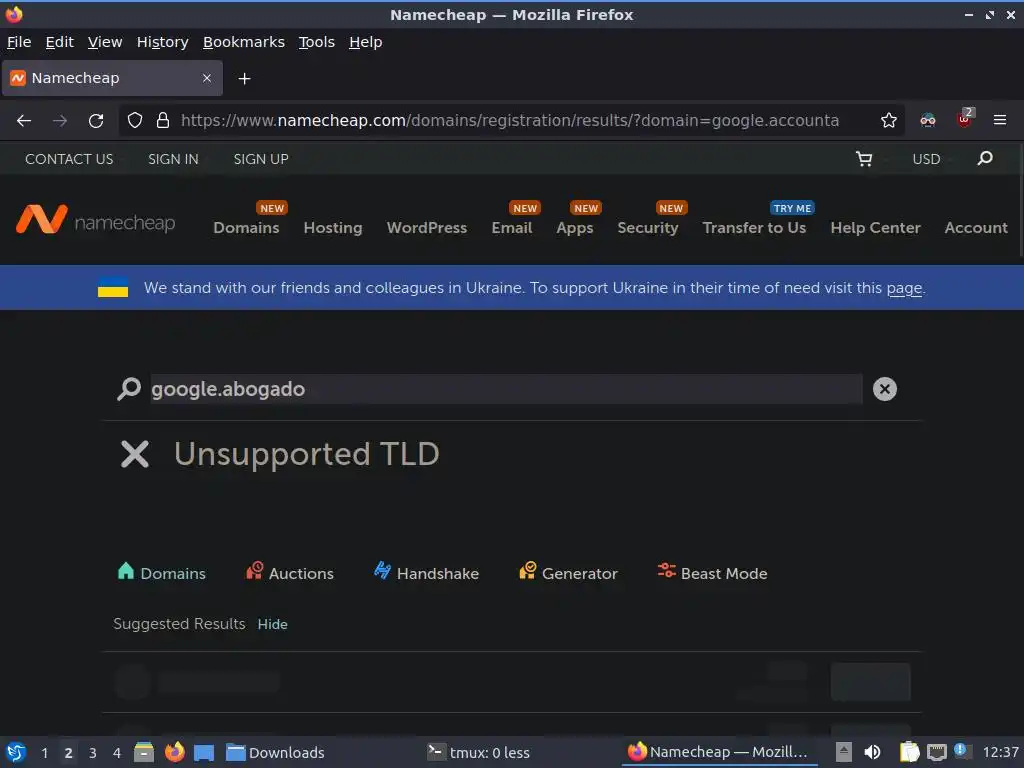Open the clipboard tray icon
Image resolution: width=1024 pixels, height=768 pixels.
(909, 752)
